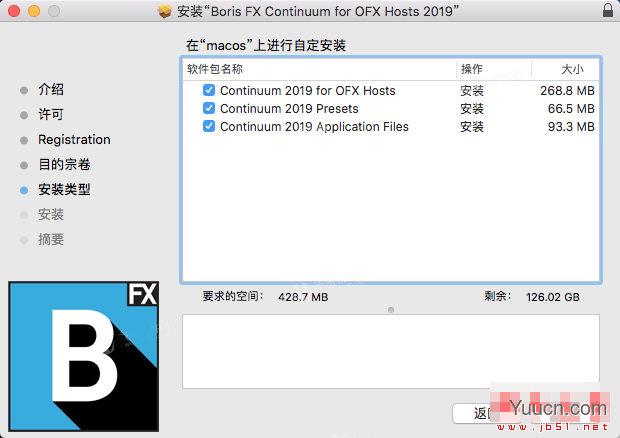
Task: Click the installer package icon in title
Action: pos(165,11)
